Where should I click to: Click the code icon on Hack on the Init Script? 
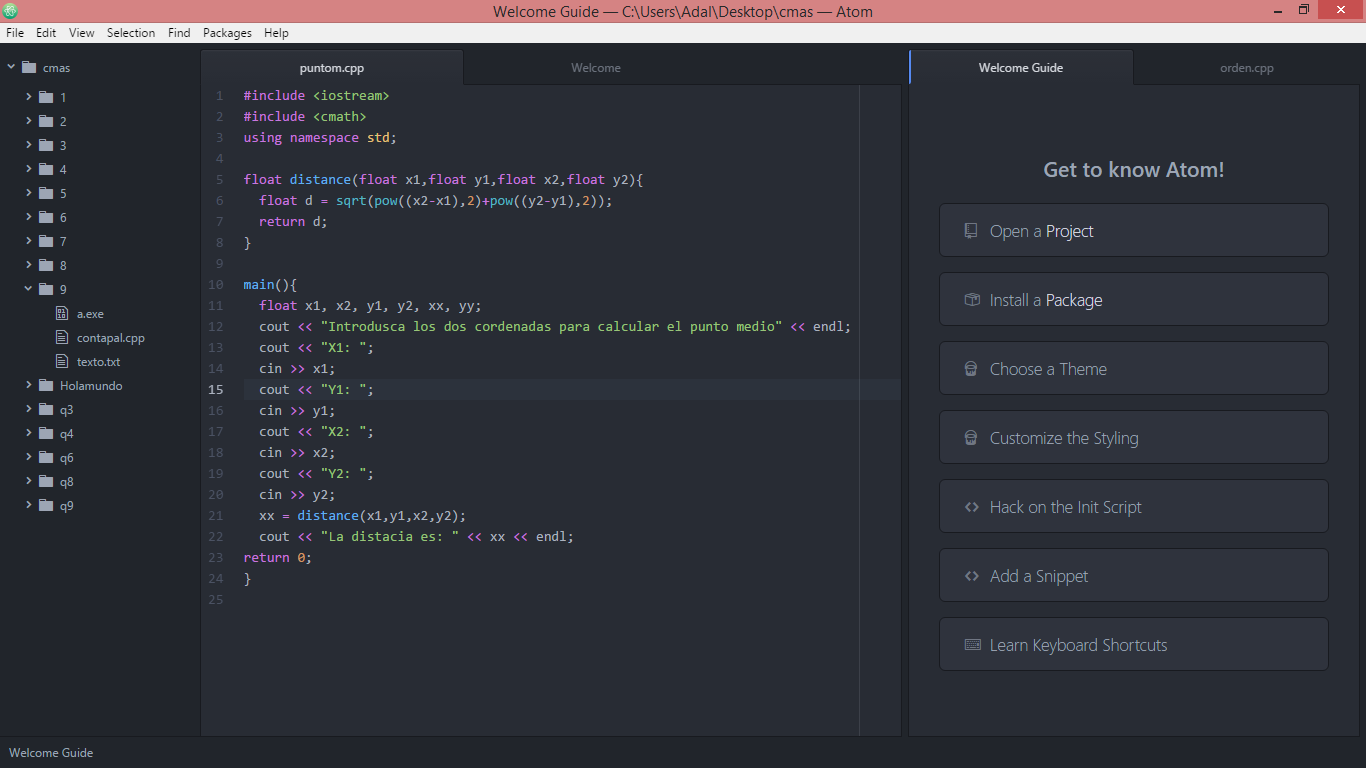pyautogui.click(x=971, y=507)
